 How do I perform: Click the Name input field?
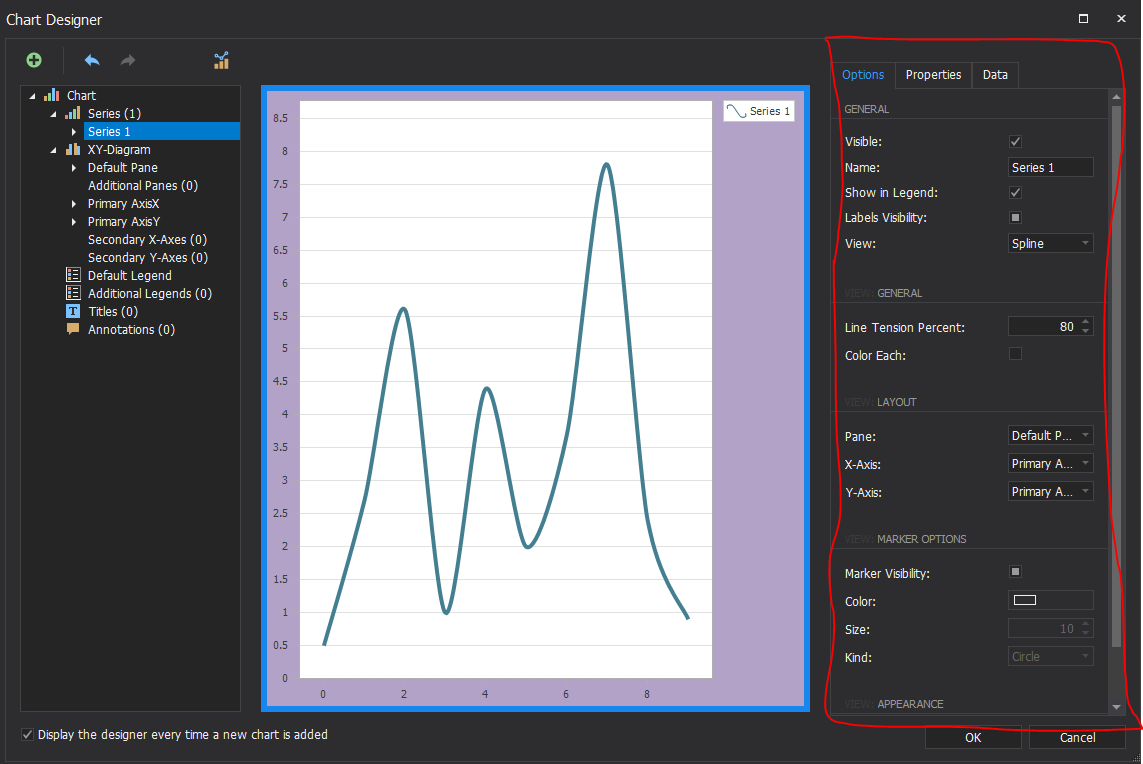(x=1050, y=168)
